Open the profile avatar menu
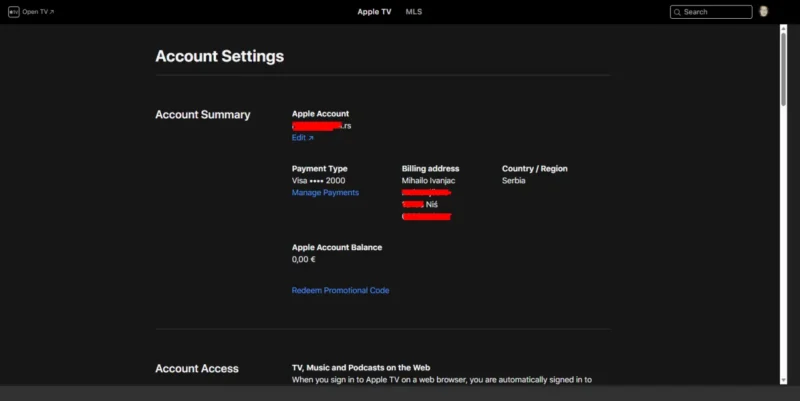 pyautogui.click(x=763, y=11)
